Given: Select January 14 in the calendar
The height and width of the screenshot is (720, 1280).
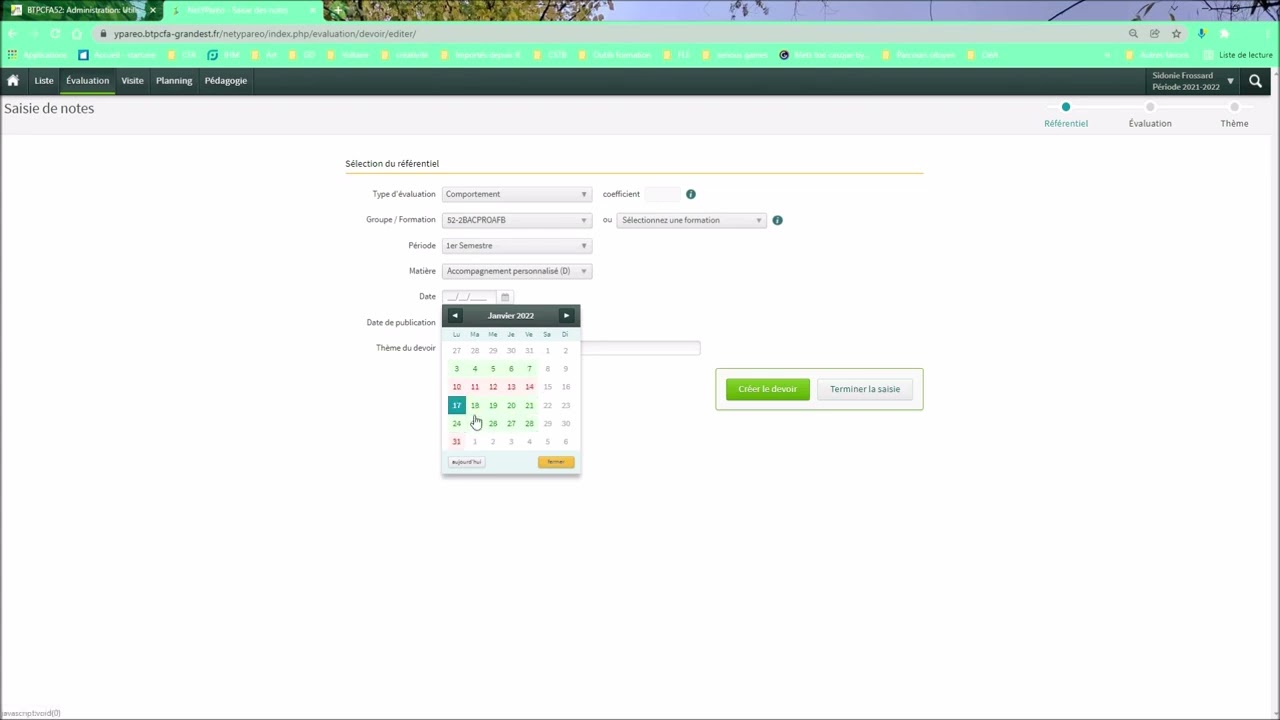Looking at the screenshot, I should 529,387.
